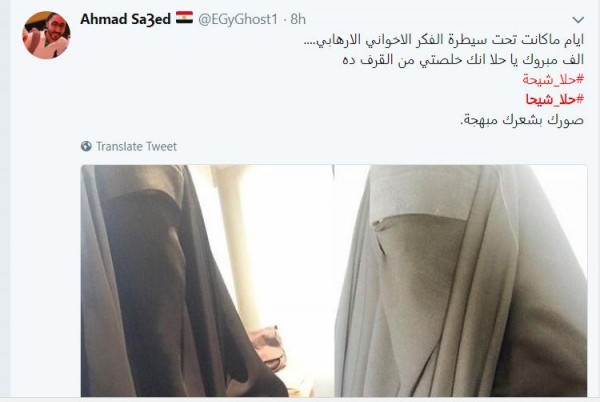Open the light red #حلا_شيحة hashtag
The width and height of the screenshot is (600, 402).
click(x=553, y=79)
